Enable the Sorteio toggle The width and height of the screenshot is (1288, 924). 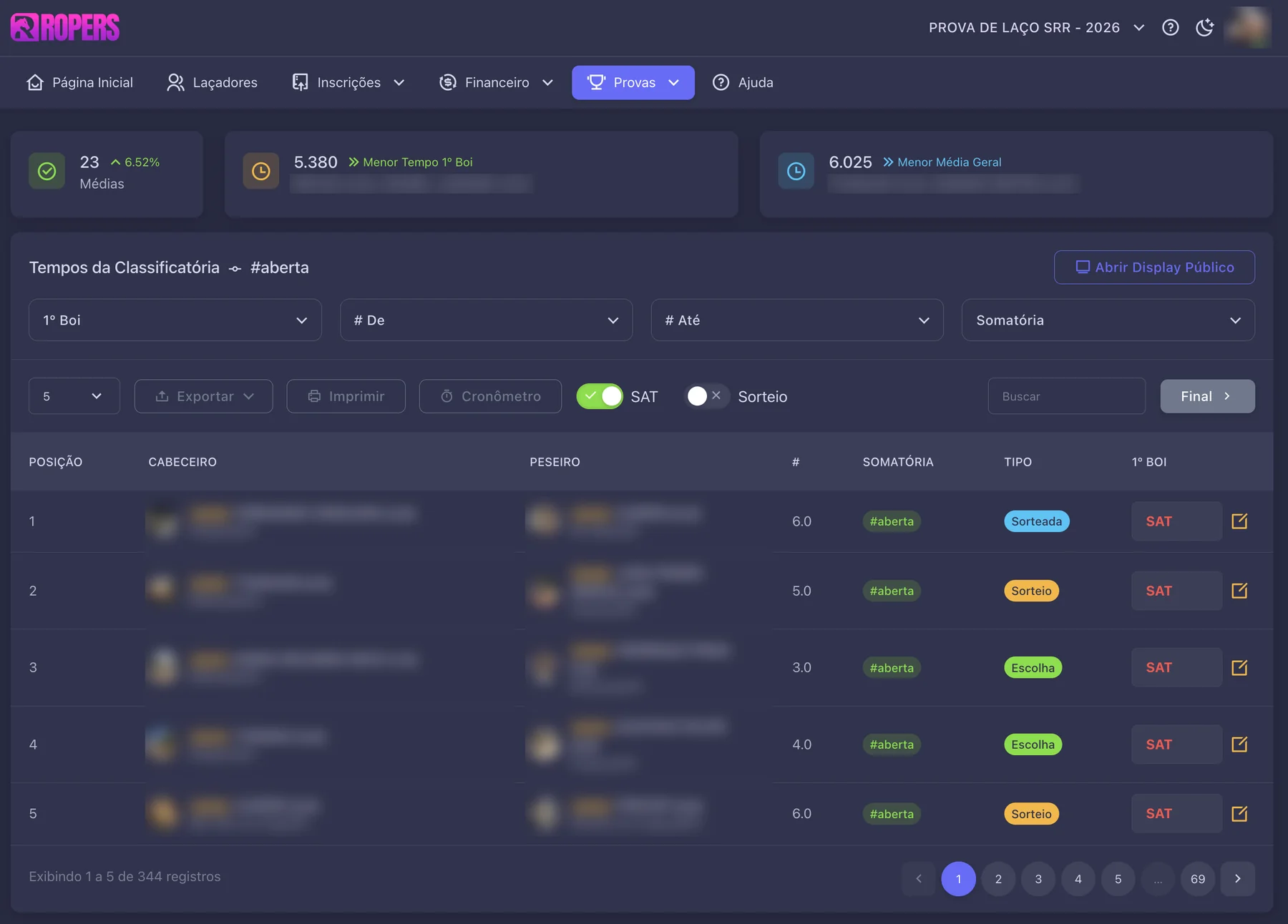(707, 395)
